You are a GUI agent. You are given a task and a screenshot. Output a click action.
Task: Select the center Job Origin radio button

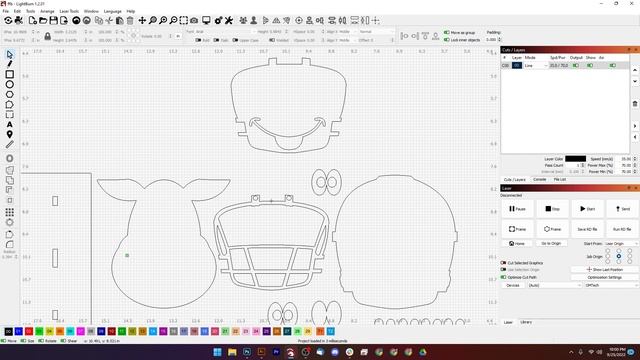pyautogui.click(x=619, y=256)
